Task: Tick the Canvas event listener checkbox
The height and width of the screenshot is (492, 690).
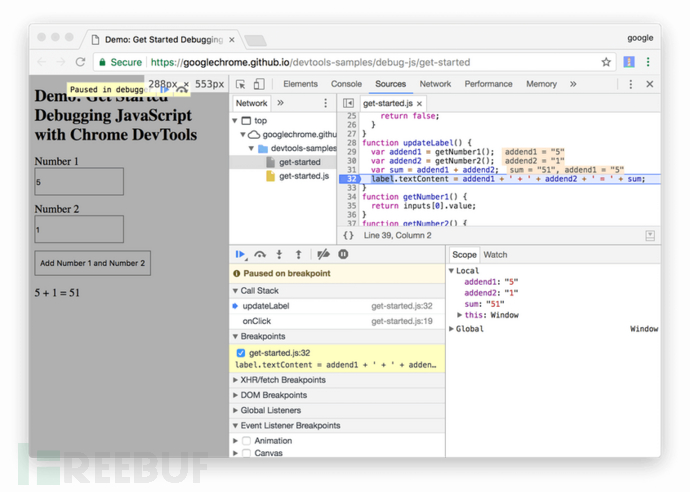Action: coord(246,453)
